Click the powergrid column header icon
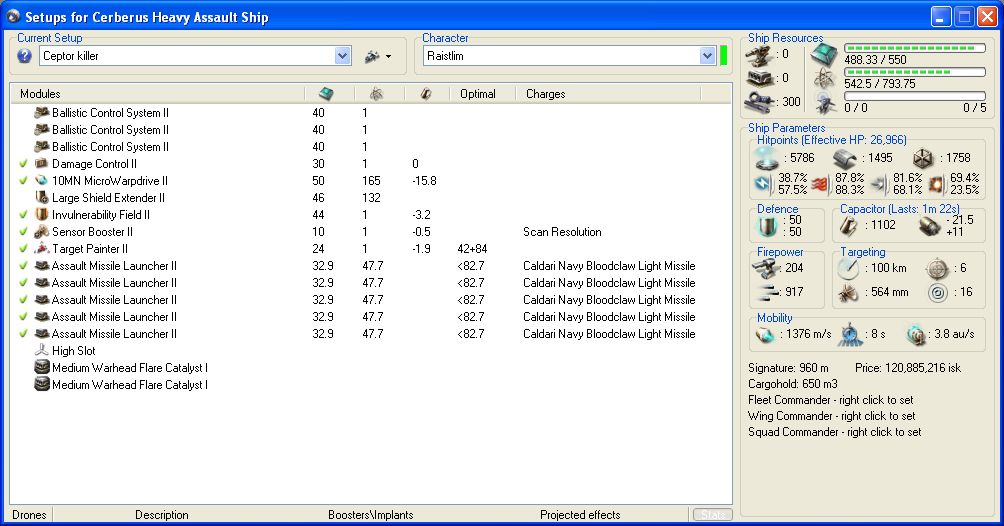The height and width of the screenshot is (526, 1004). pos(376,94)
